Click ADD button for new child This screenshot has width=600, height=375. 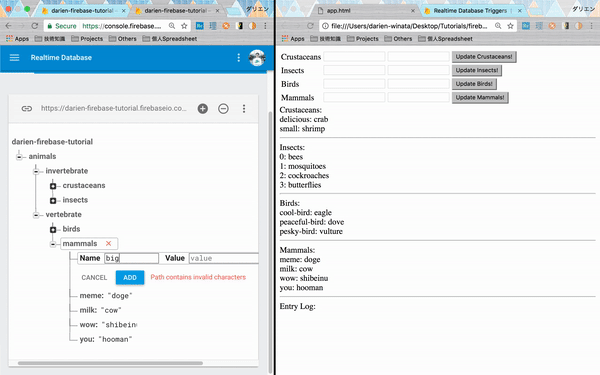130,277
